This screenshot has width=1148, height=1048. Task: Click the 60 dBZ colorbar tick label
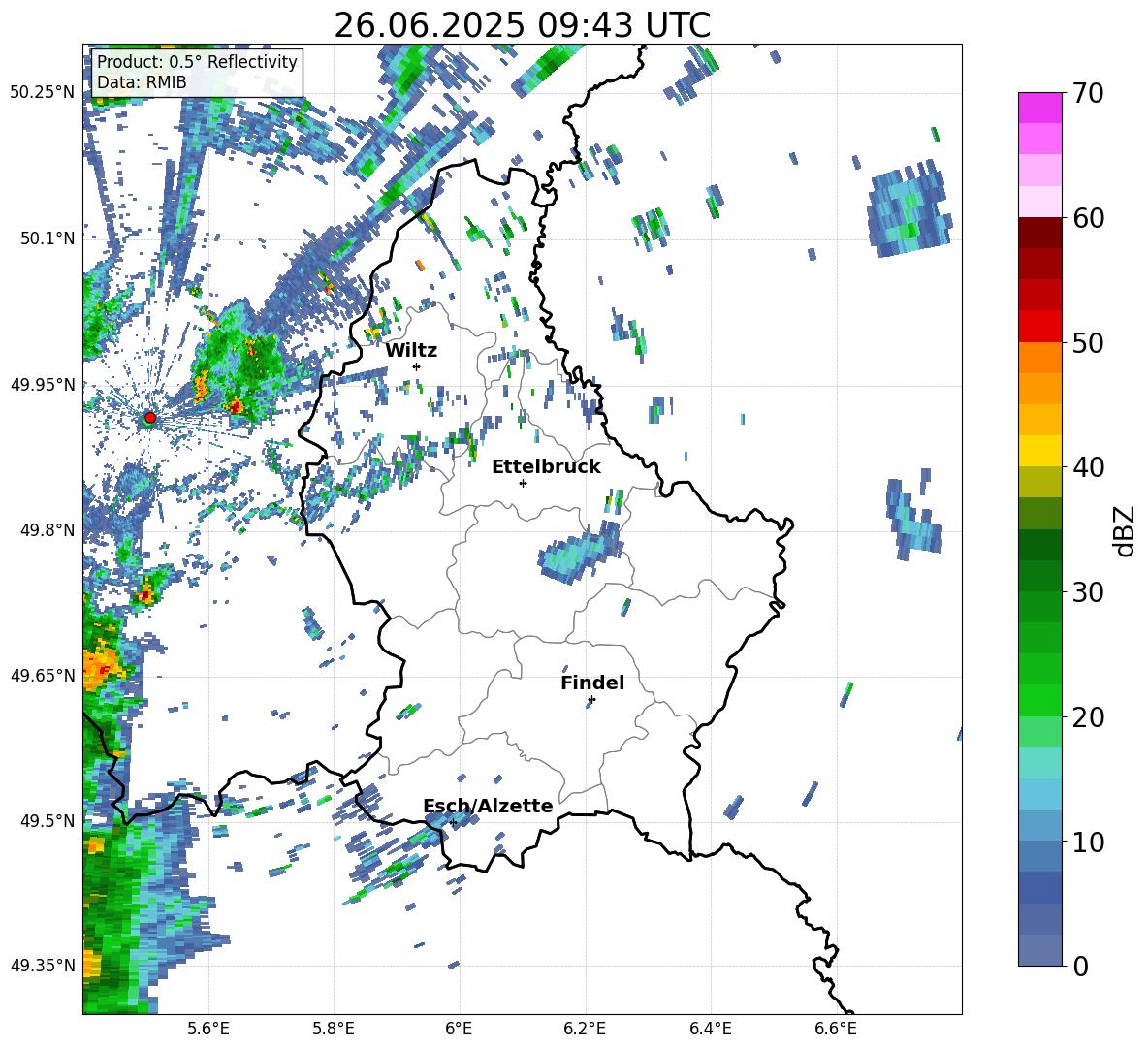[1087, 218]
